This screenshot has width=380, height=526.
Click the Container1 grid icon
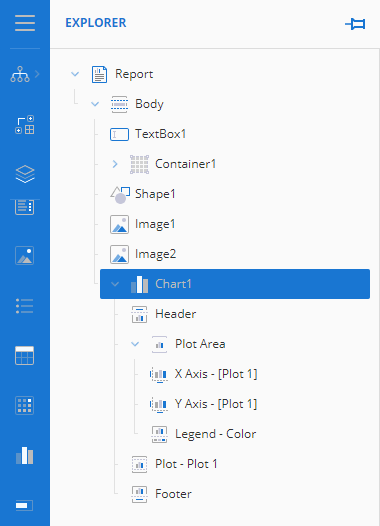(140, 164)
